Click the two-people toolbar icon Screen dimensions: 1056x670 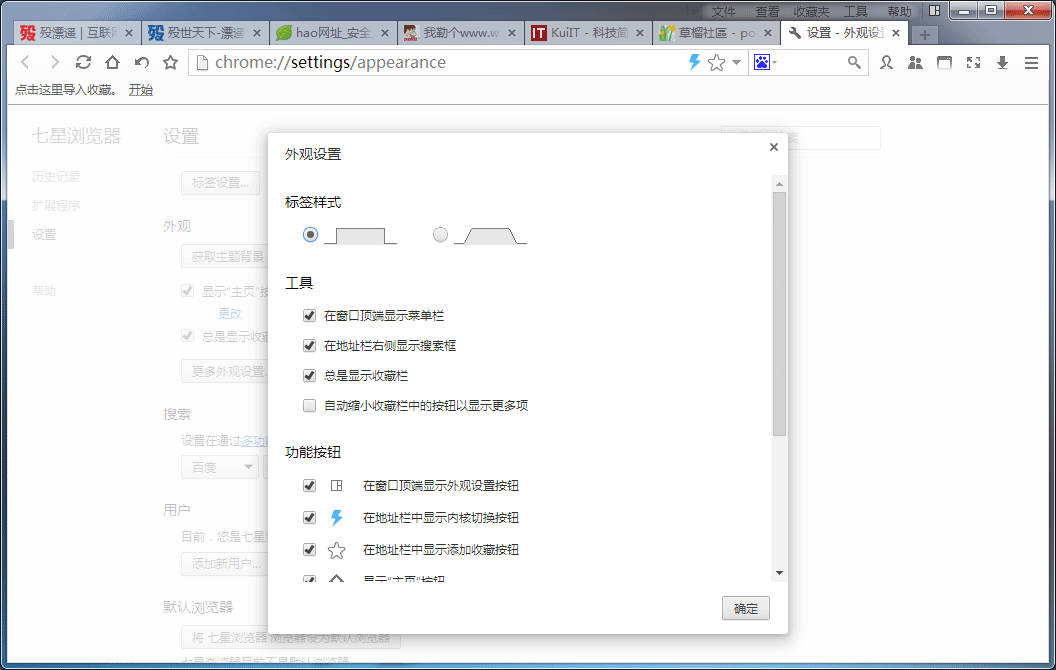915,63
